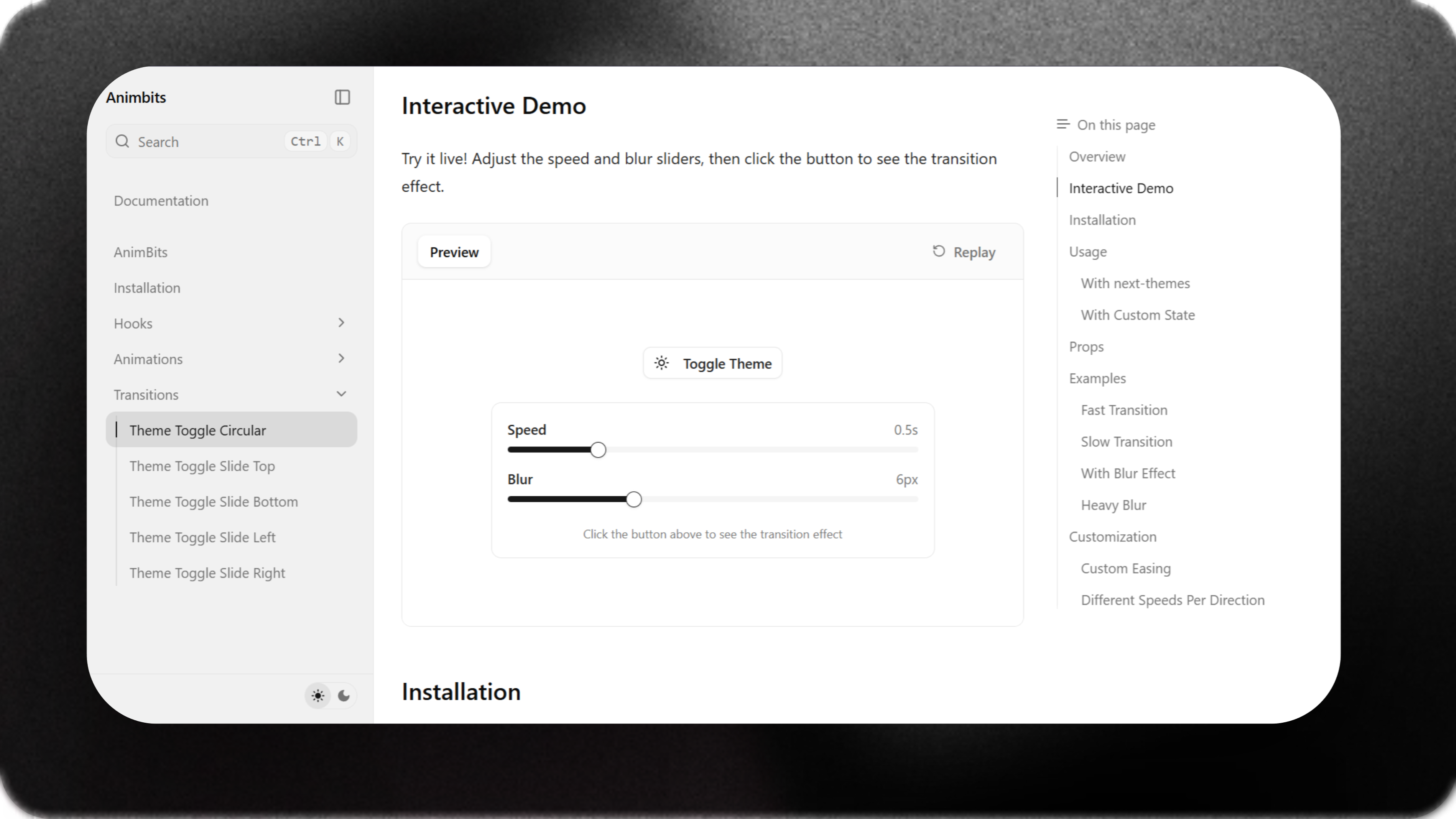Image resolution: width=1456 pixels, height=819 pixels.
Task: Select the light mode sun icon
Action: (317, 696)
